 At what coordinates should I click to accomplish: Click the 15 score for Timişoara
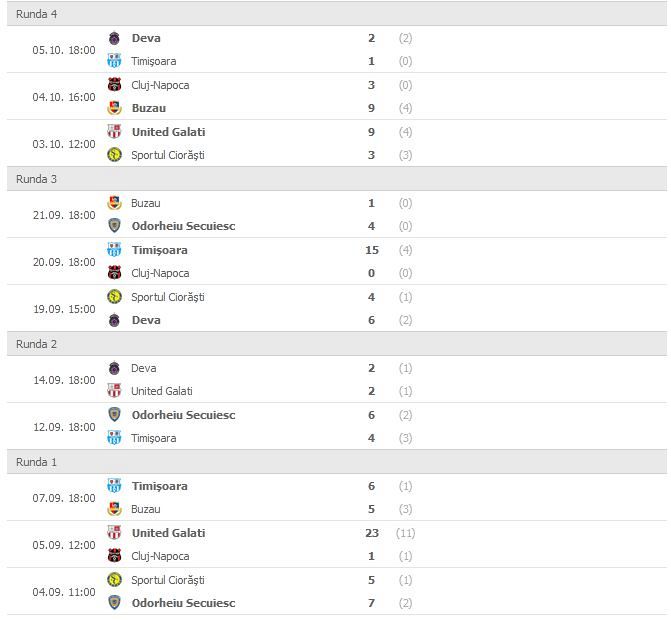tap(372, 250)
